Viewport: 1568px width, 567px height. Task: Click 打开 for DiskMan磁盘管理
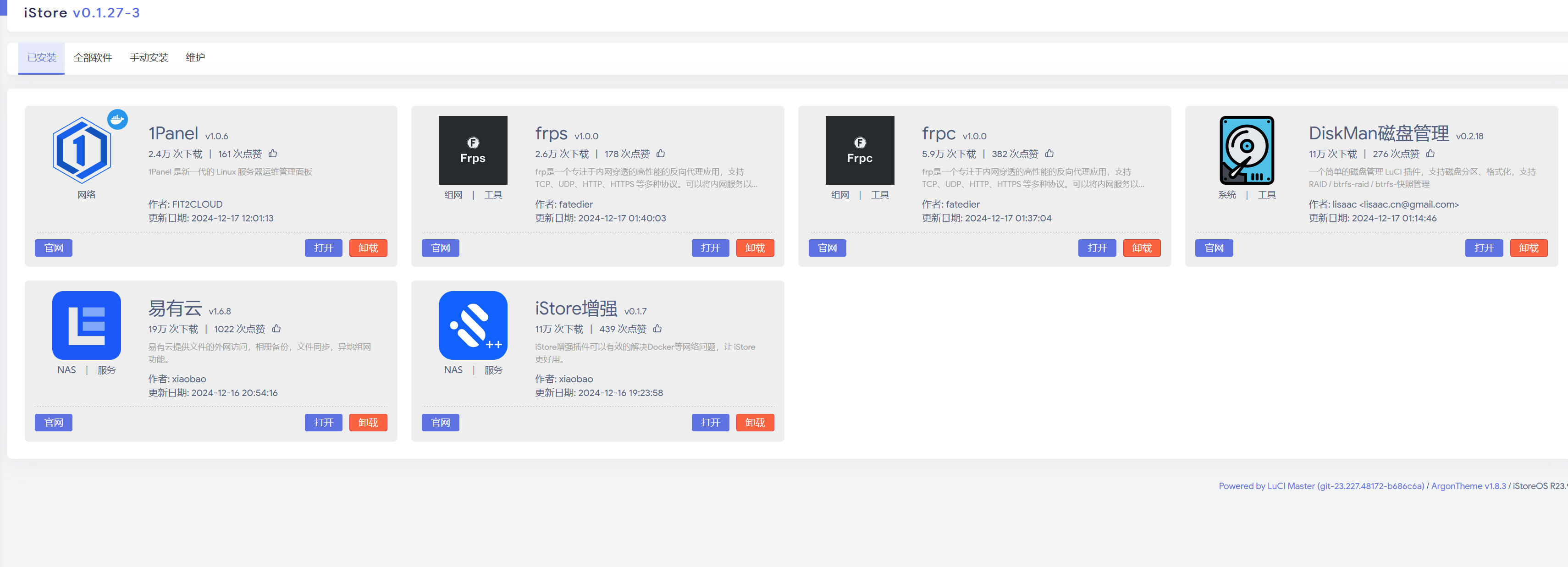[1484, 248]
